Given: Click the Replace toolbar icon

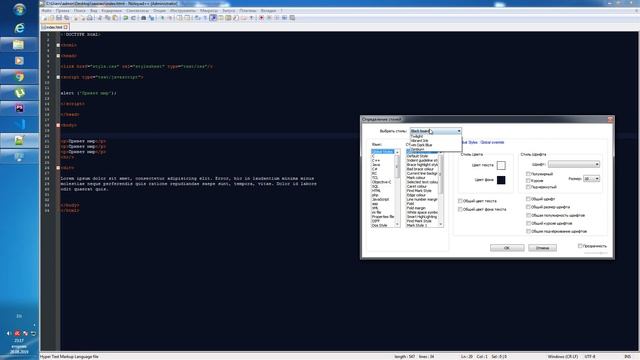Looking at the screenshot, I should tap(151, 18).
